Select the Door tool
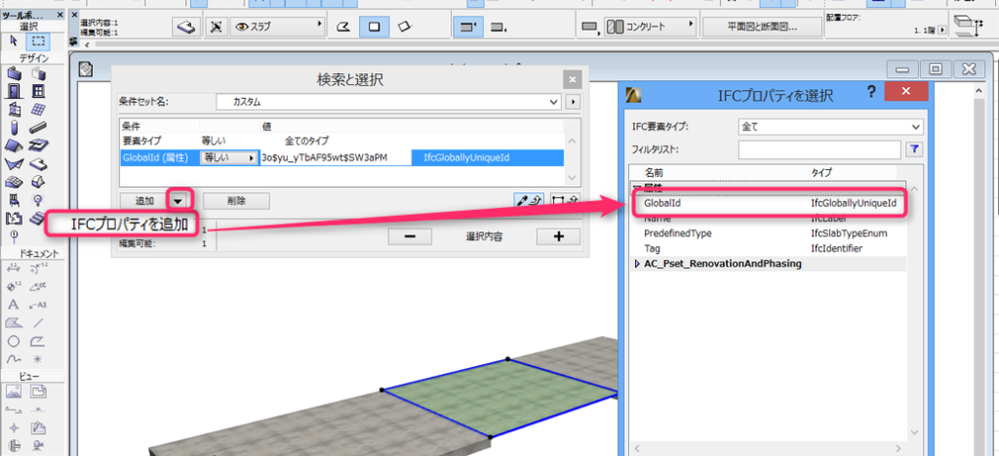The width and height of the screenshot is (999, 456). click(15, 91)
